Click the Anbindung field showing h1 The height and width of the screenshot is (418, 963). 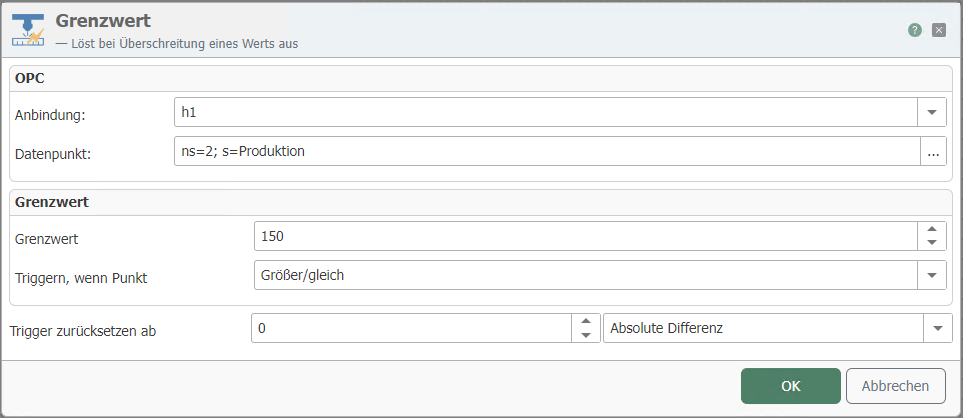point(545,112)
